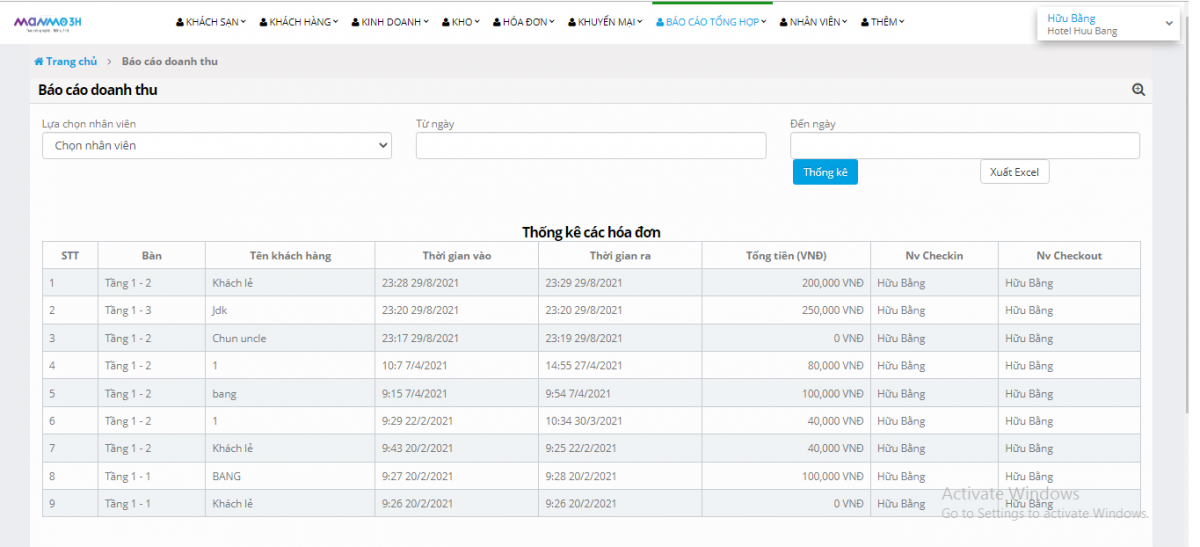Click the home icon beside Trang chủ
The width and height of the screenshot is (1200, 547).
tap(39, 62)
